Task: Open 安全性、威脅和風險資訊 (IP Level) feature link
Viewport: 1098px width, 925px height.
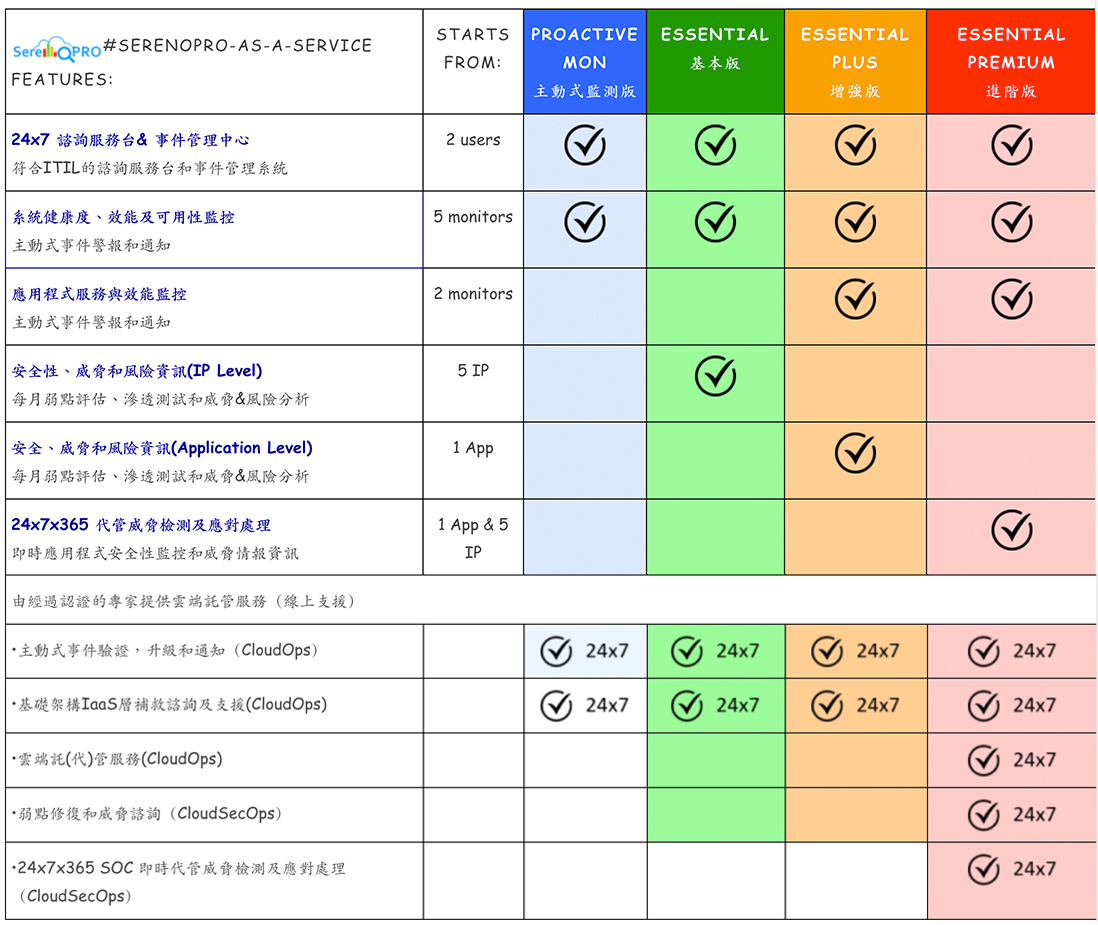Action: coord(137,371)
